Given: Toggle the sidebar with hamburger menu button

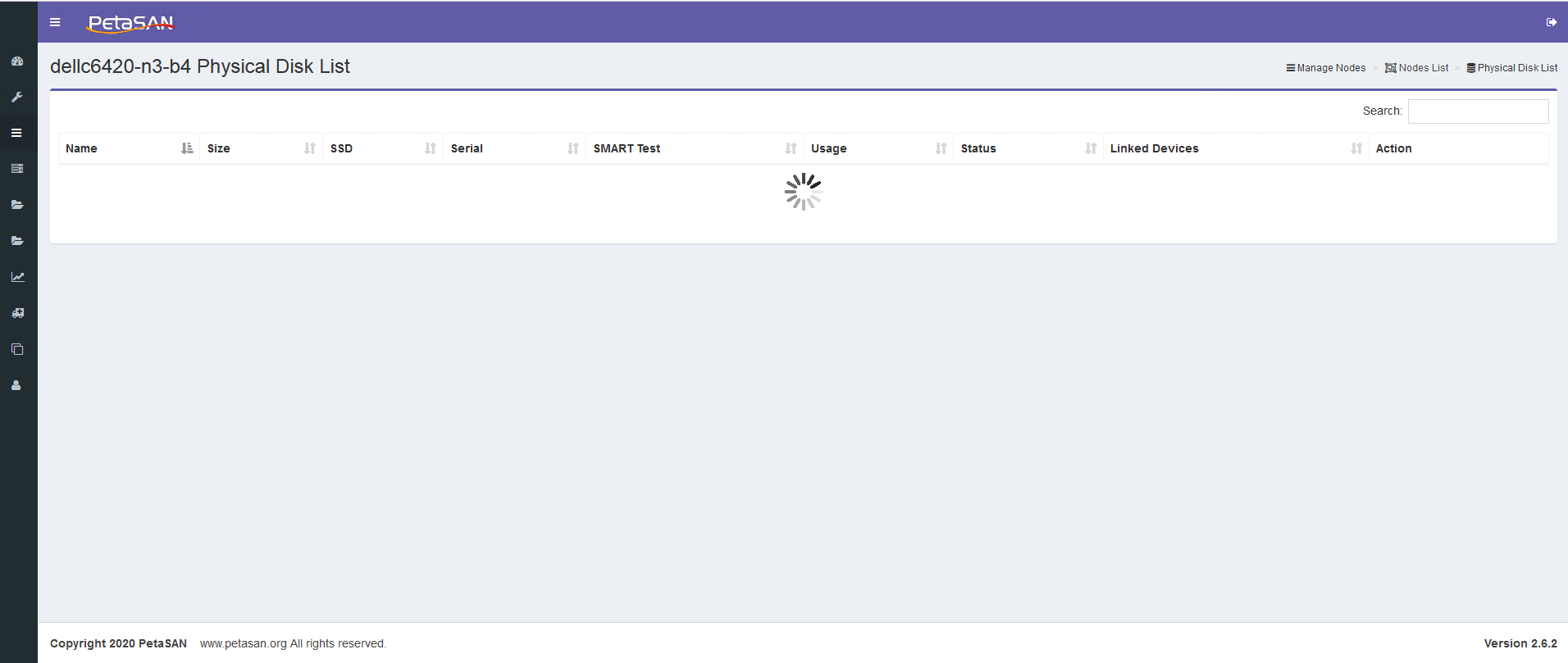Looking at the screenshot, I should pos(55,22).
